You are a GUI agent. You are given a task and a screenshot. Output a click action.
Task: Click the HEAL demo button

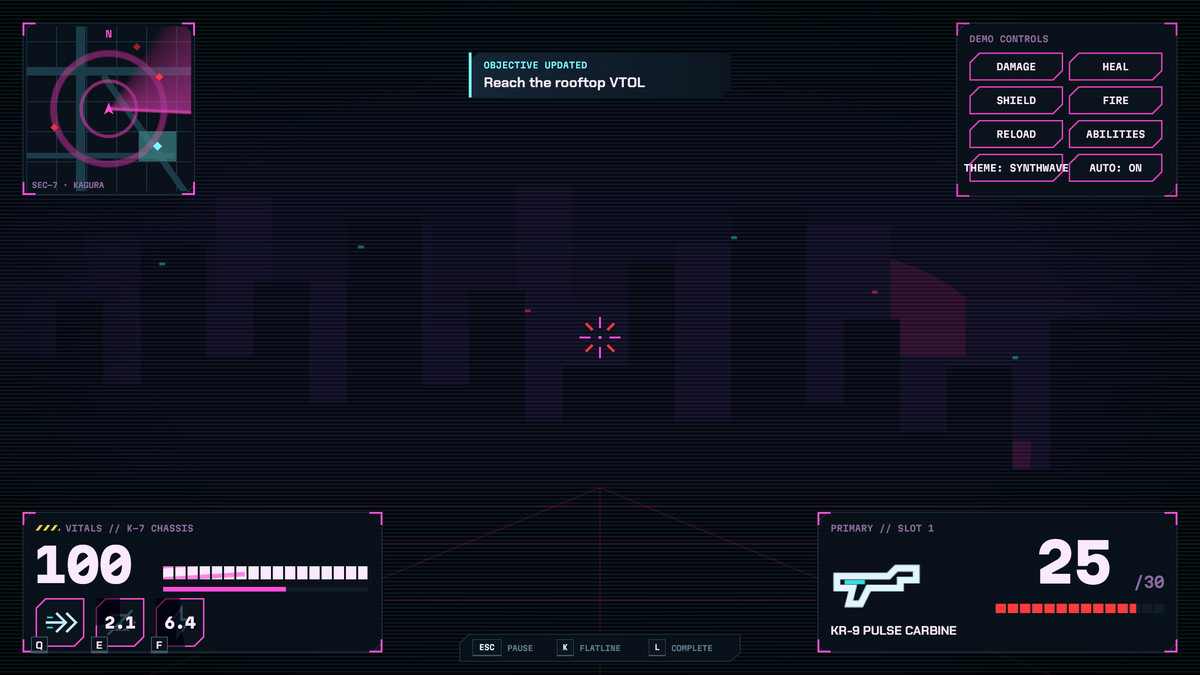pyautogui.click(x=1116, y=67)
